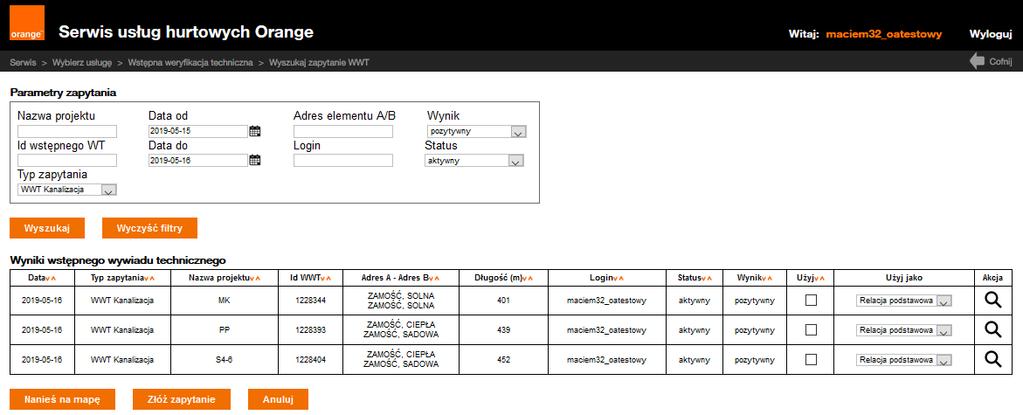Sort by Długość (m) column arrows
1023x415 pixels.
pos(528,278)
